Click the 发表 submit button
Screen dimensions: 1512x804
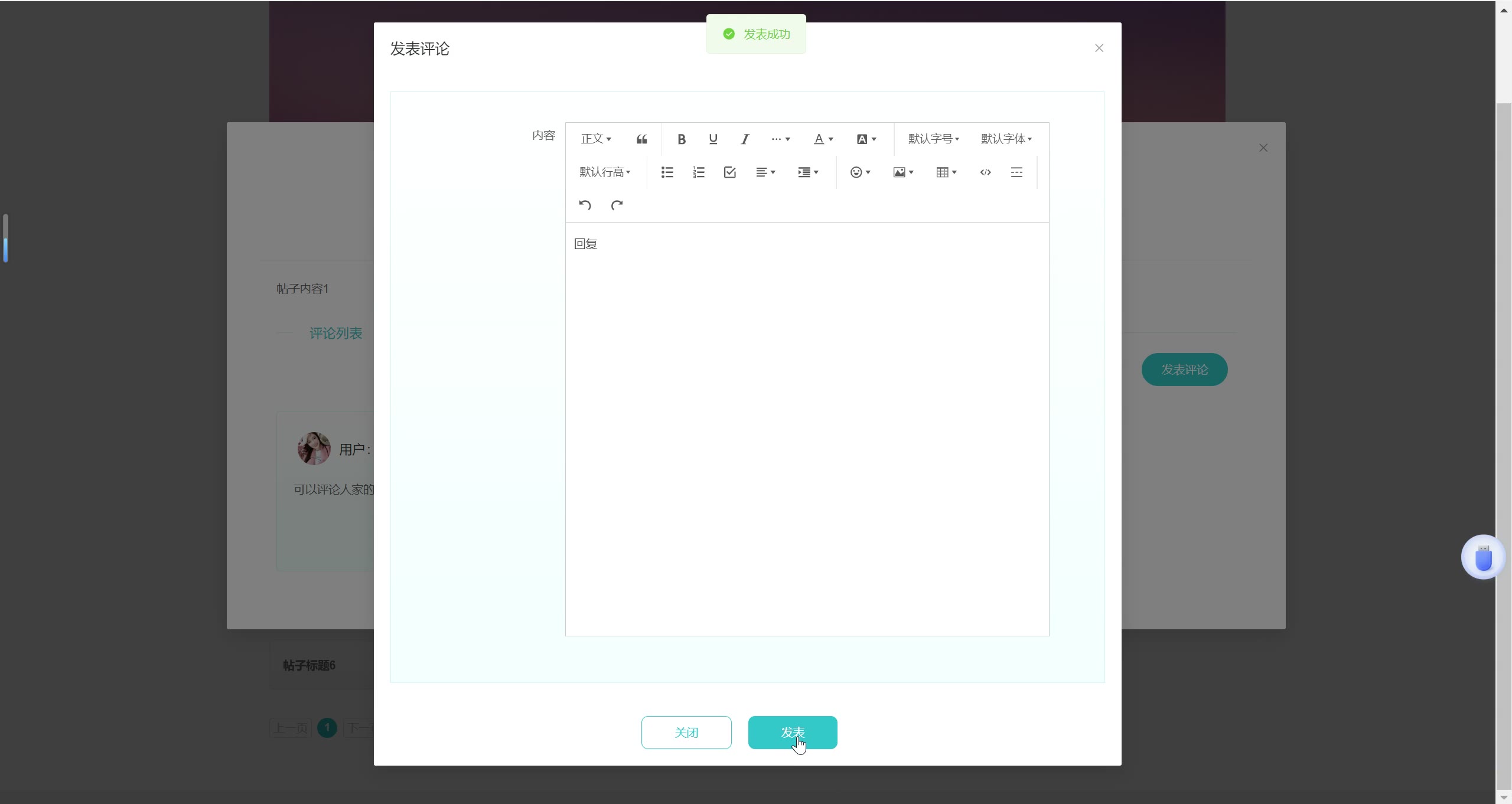coord(792,733)
